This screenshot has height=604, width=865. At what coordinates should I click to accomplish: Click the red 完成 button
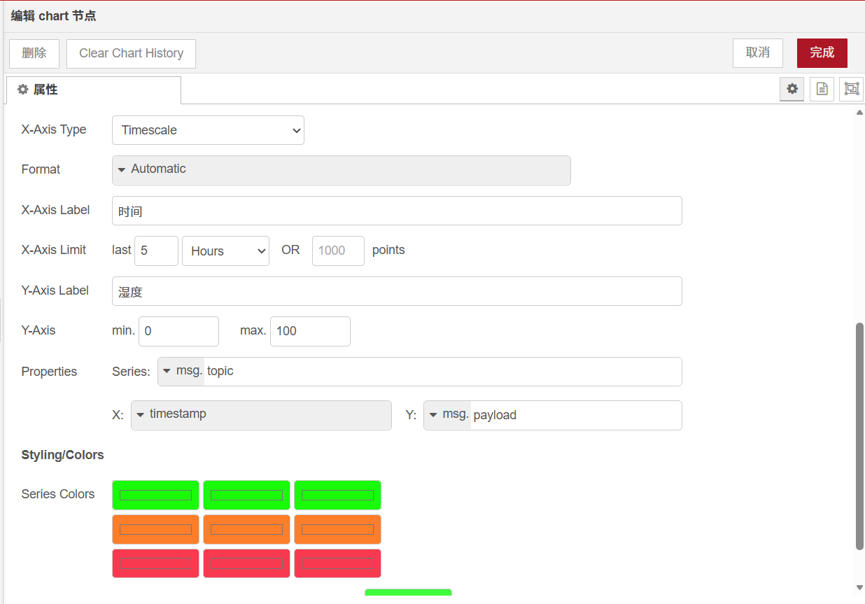821,53
